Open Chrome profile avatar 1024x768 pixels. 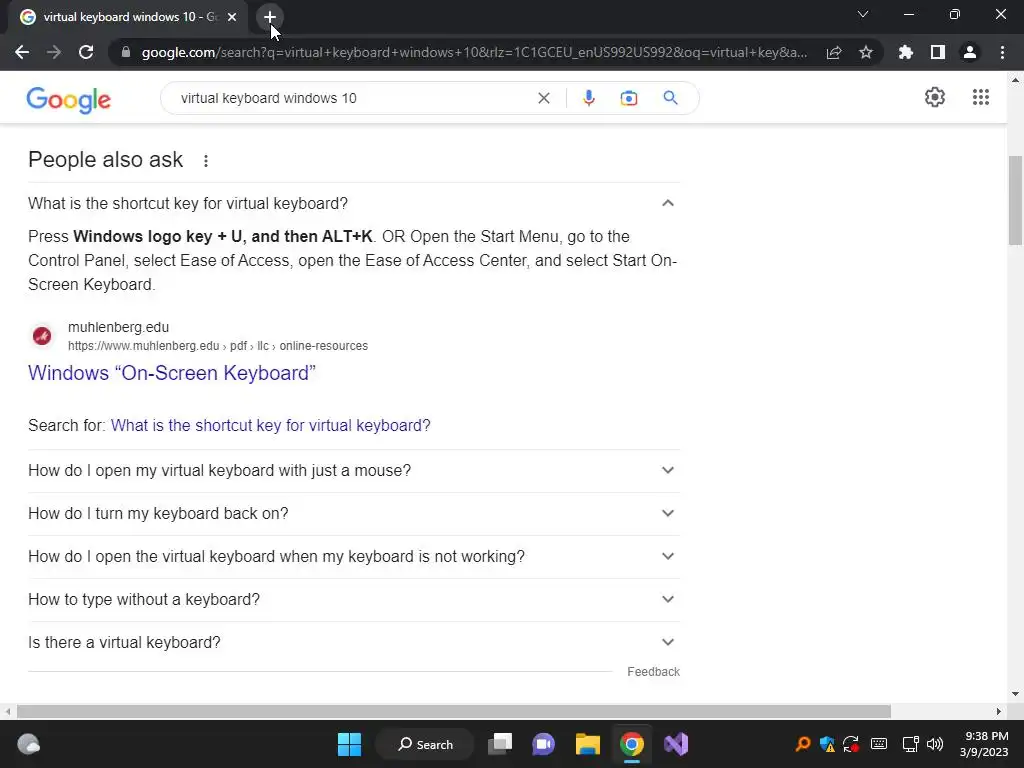click(x=970, y=52)
